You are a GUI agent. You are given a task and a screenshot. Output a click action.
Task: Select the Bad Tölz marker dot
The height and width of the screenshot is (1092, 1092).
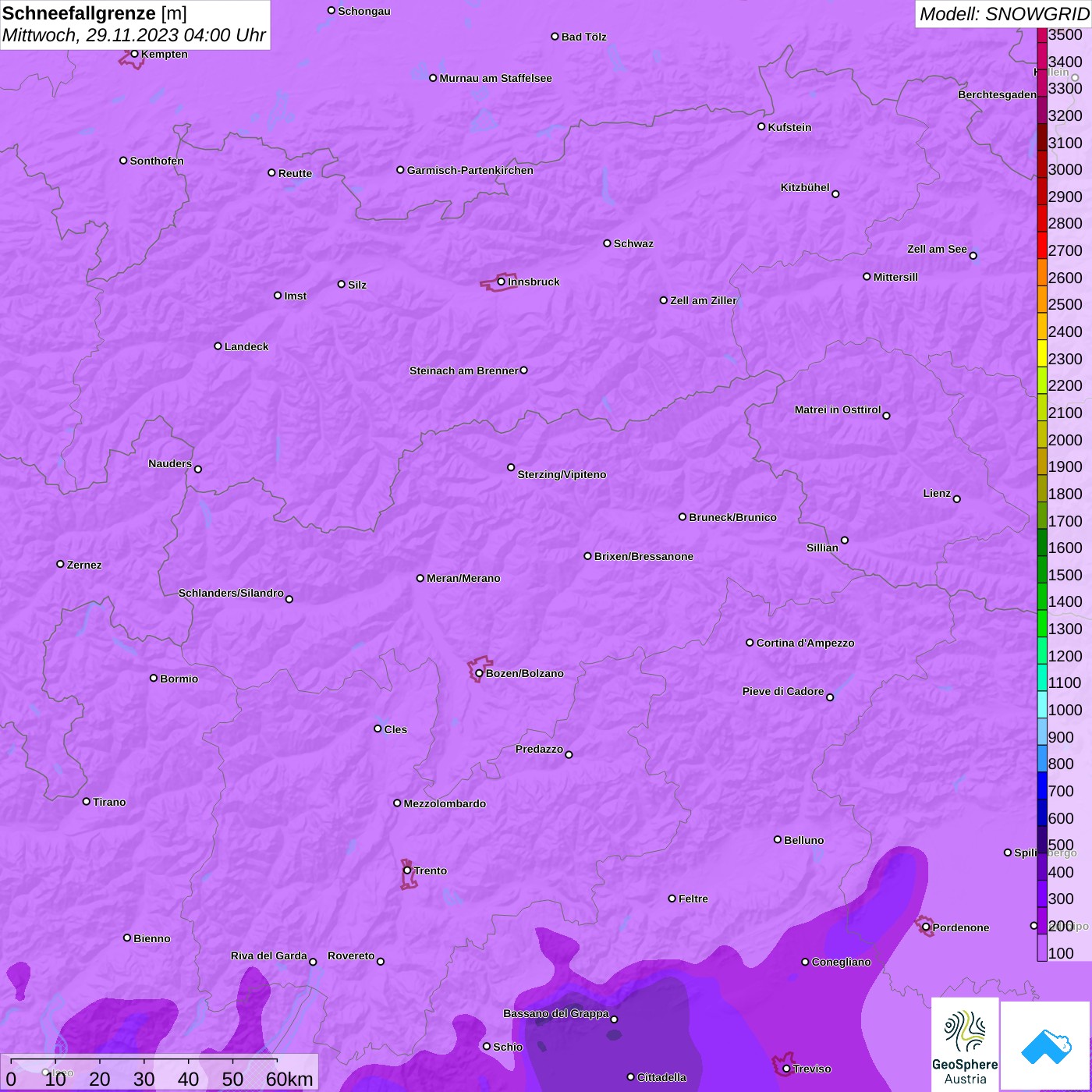pos(555,37)
